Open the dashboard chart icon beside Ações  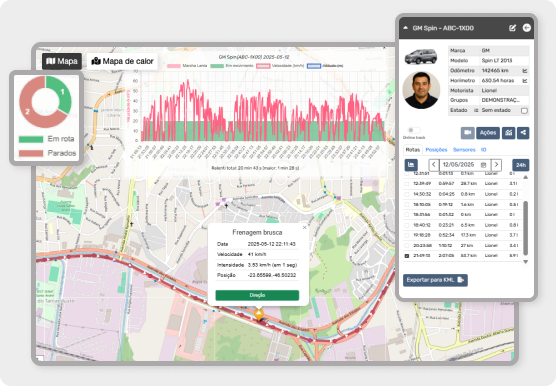tap(508, 133)
